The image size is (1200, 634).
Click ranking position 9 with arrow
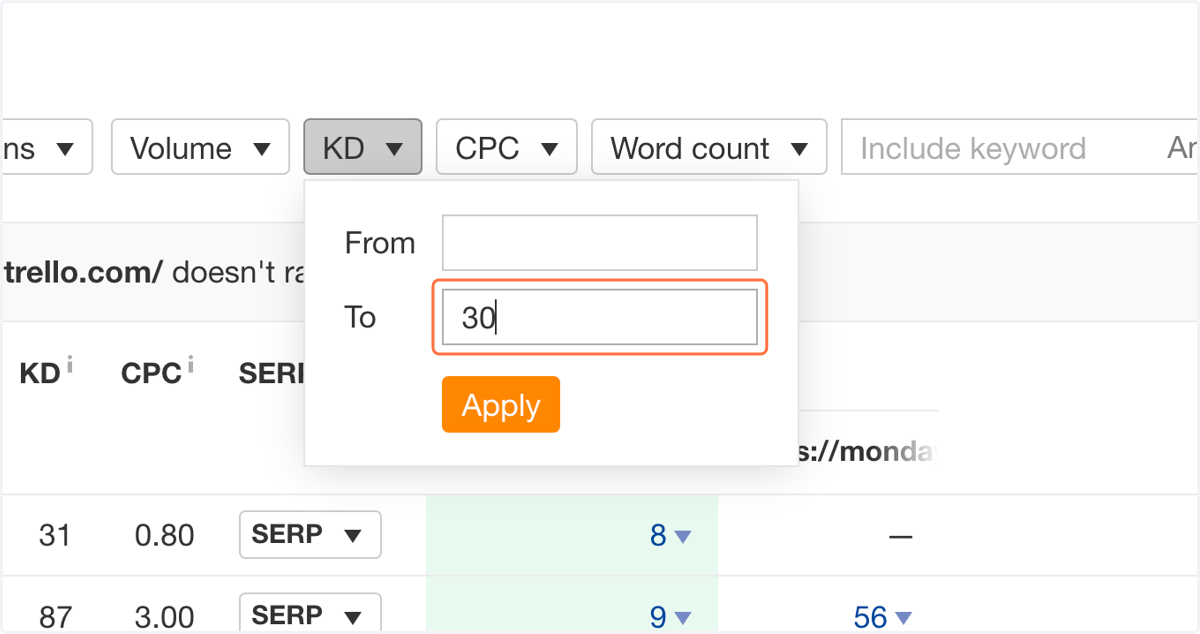tap(670, 617)
